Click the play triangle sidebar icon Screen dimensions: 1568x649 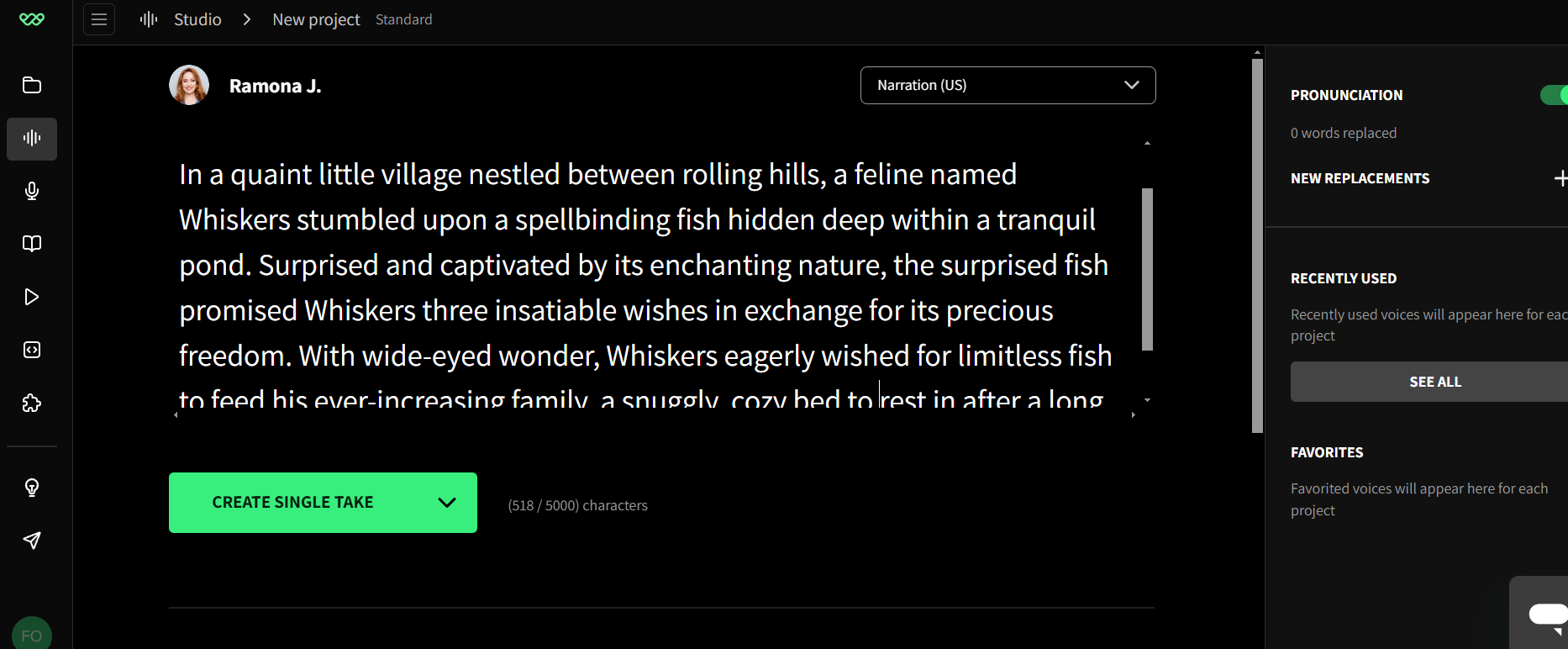click(32, 297)
